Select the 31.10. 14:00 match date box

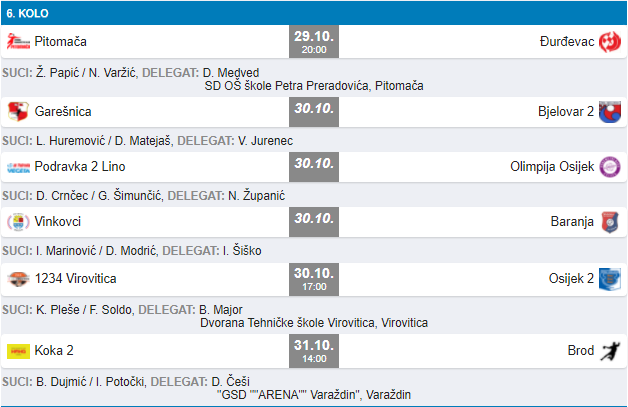pos(313,350)
